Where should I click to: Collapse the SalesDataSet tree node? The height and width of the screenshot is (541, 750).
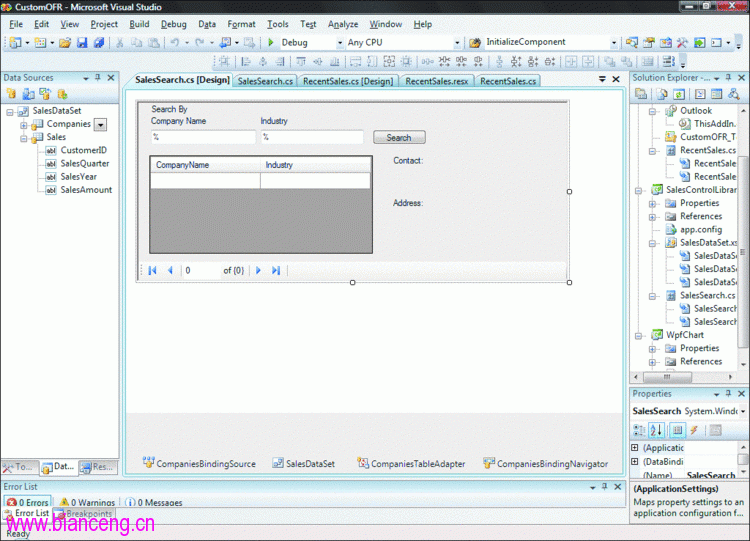10,112
